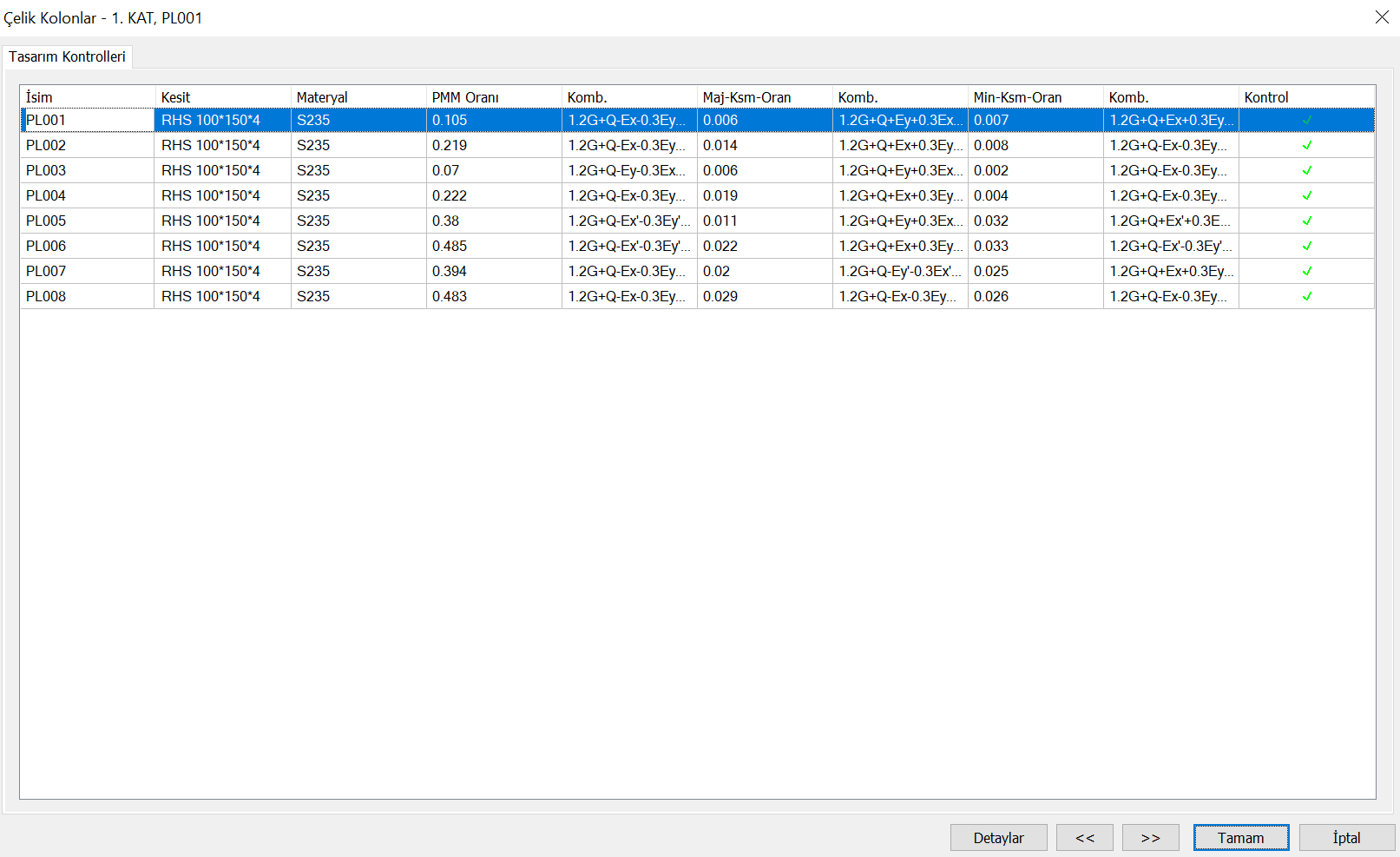
Task: Click PMM ratio value 0.485 of PL006
Action: pyautogui.click(x=450, y=246)
